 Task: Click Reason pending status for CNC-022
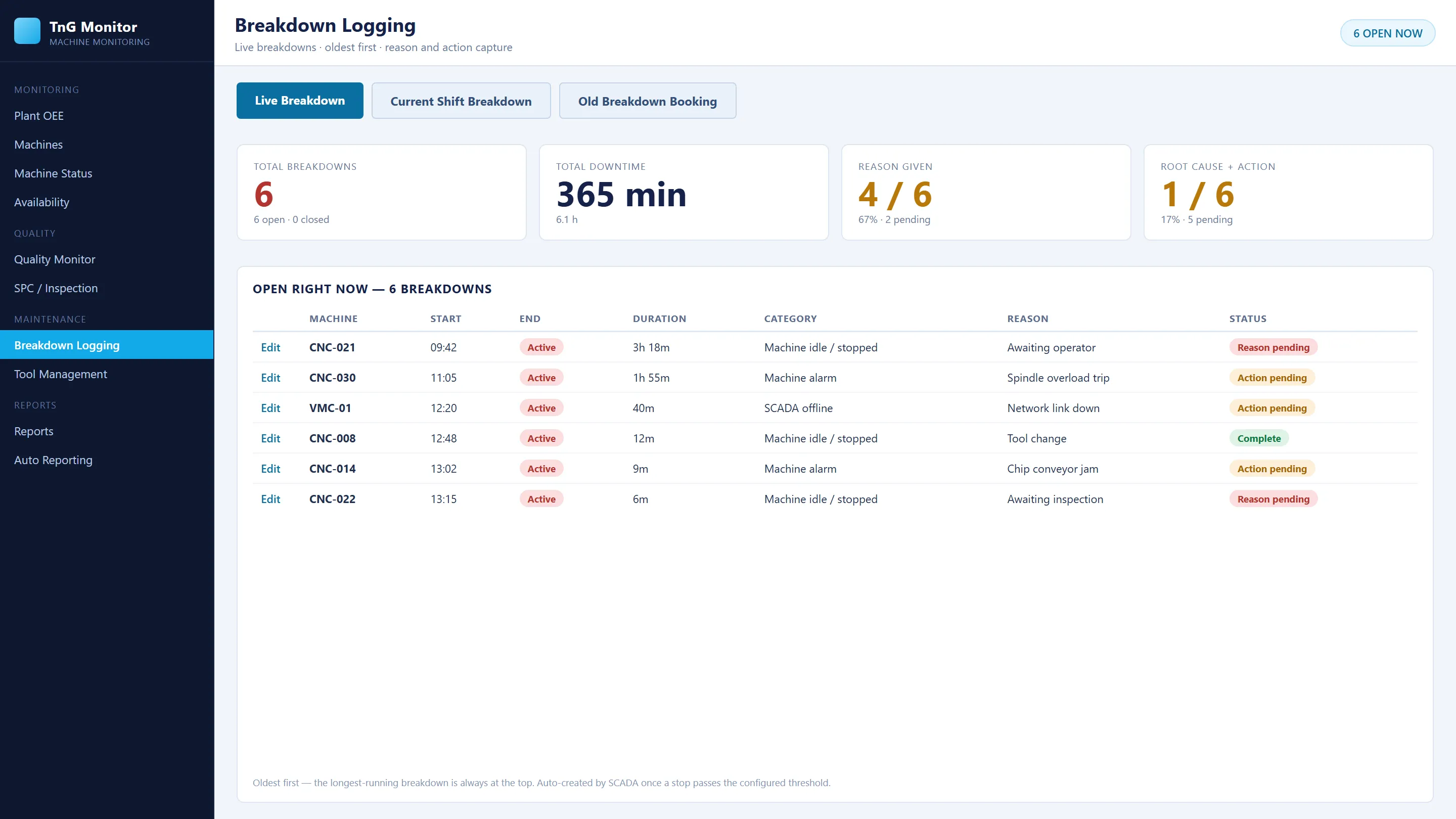click(x=1273, y=499)
